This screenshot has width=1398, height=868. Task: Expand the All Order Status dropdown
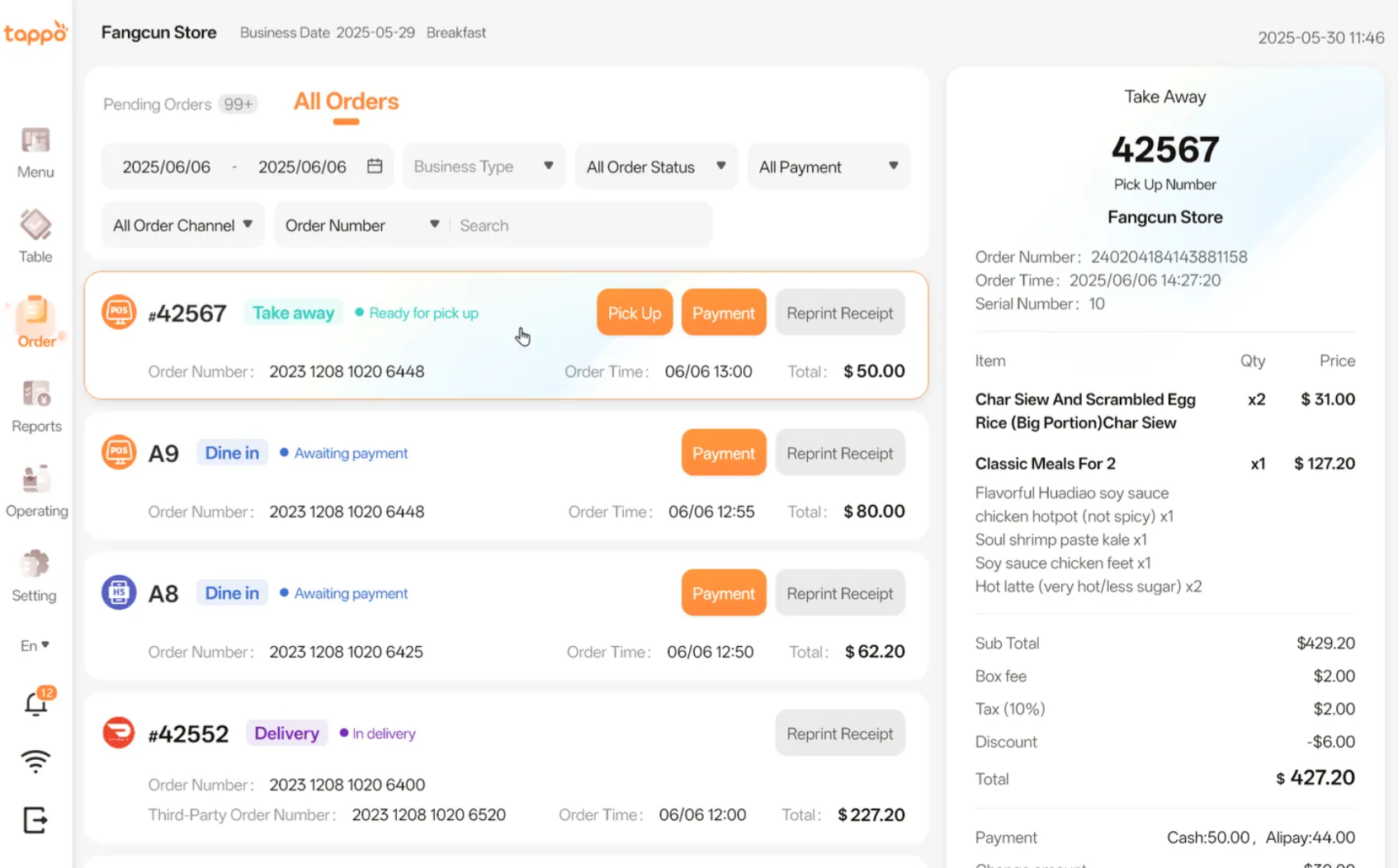pos(656,167)
